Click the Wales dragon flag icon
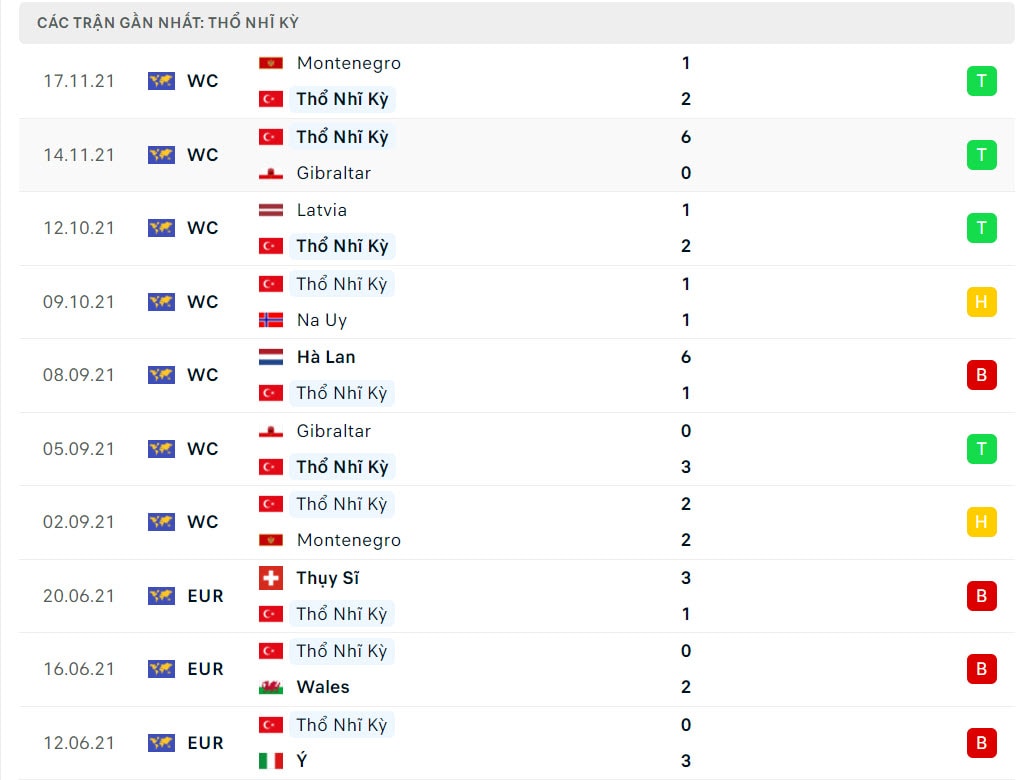Screen dimensions: 1033x780 click(271, 687)
